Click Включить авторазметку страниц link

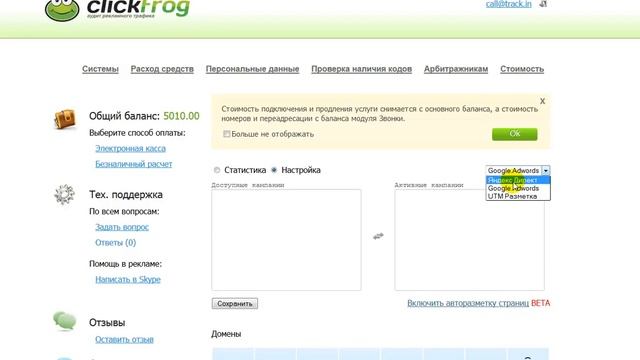coord(468,303)
